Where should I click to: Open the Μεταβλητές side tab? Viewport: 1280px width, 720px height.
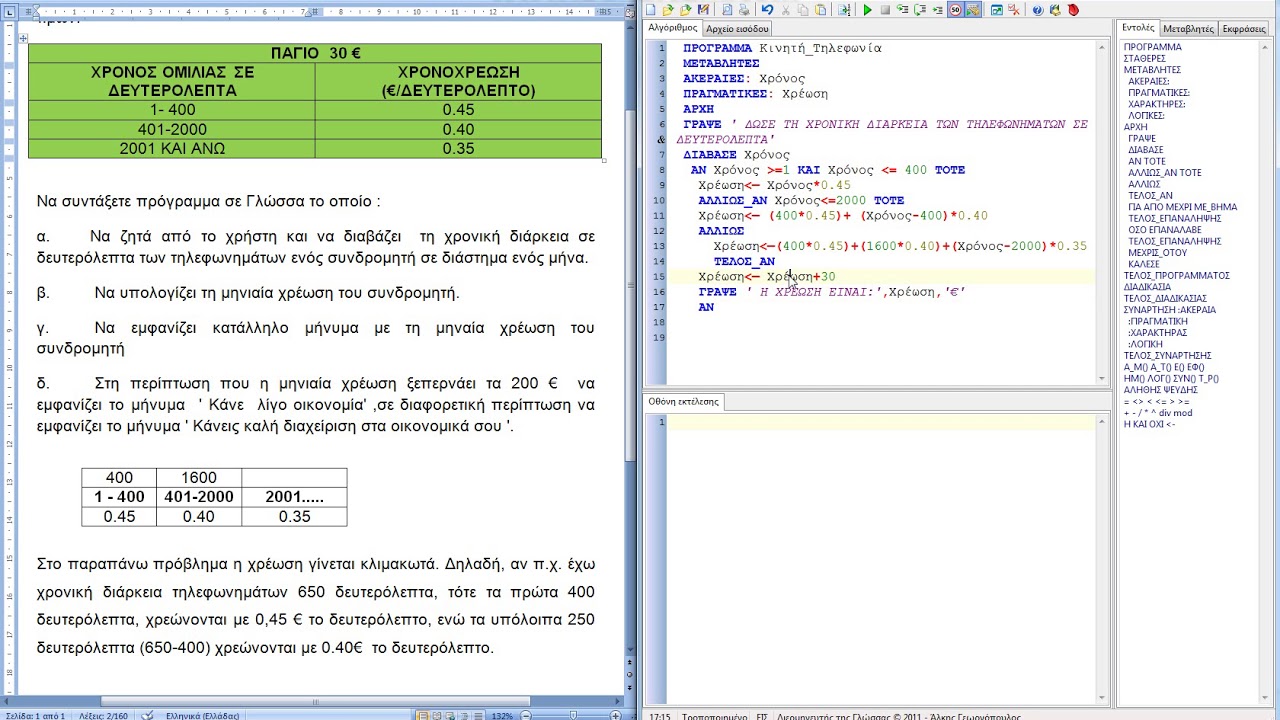1189,29
